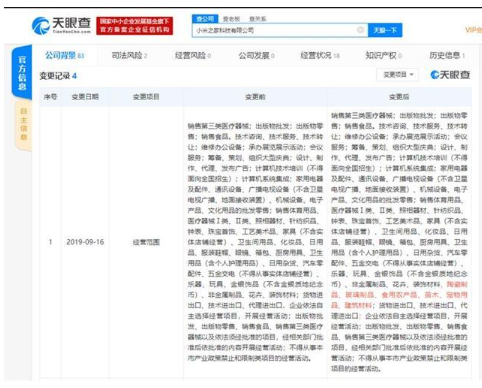
Task: Click the 变更记录 section heading
Action: 58,76
